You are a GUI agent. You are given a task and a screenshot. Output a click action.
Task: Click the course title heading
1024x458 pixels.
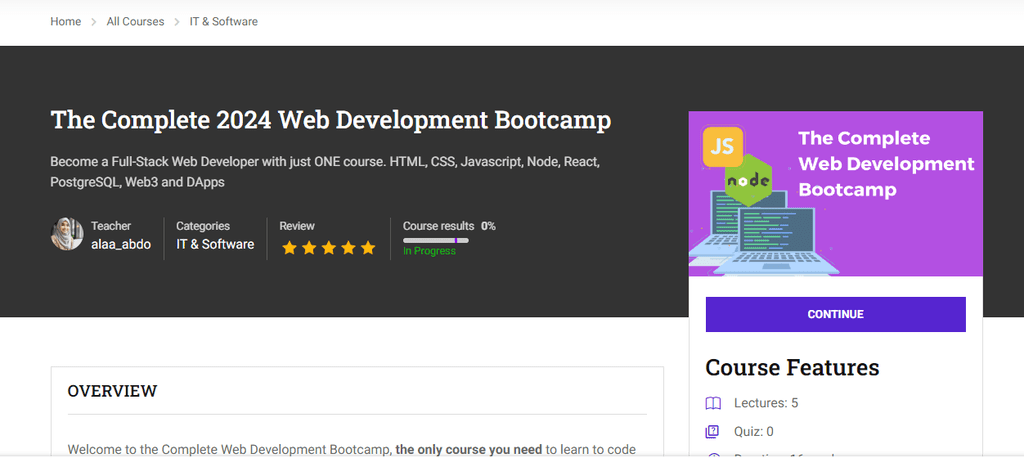point(330,120)
